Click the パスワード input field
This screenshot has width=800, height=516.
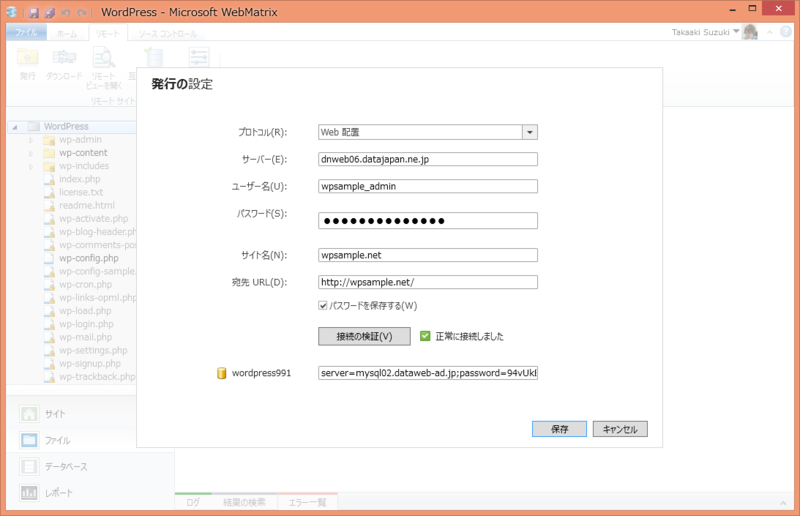(x=428, y=220)
